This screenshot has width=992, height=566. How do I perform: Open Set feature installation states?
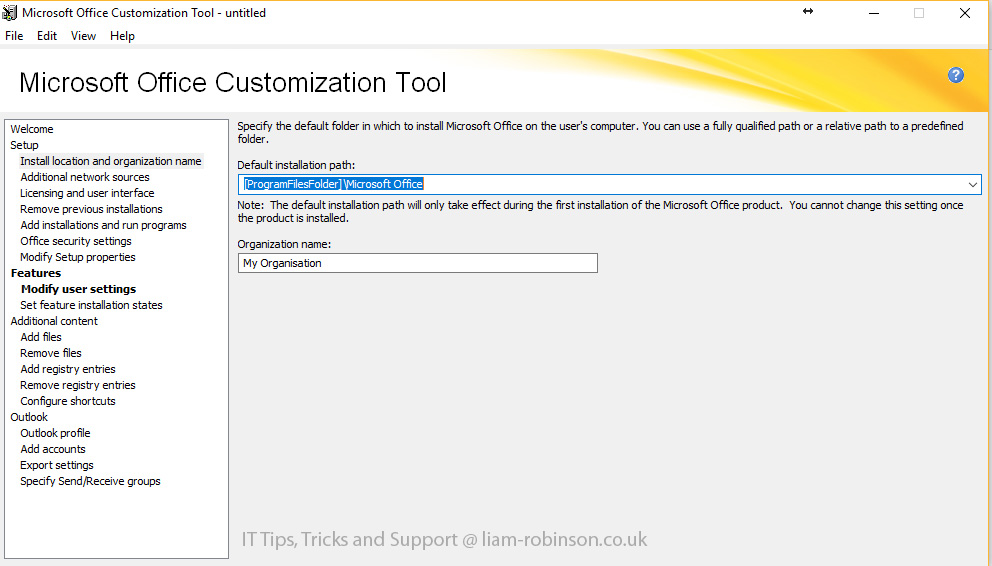pyautogui.click(x=91, y=305)
